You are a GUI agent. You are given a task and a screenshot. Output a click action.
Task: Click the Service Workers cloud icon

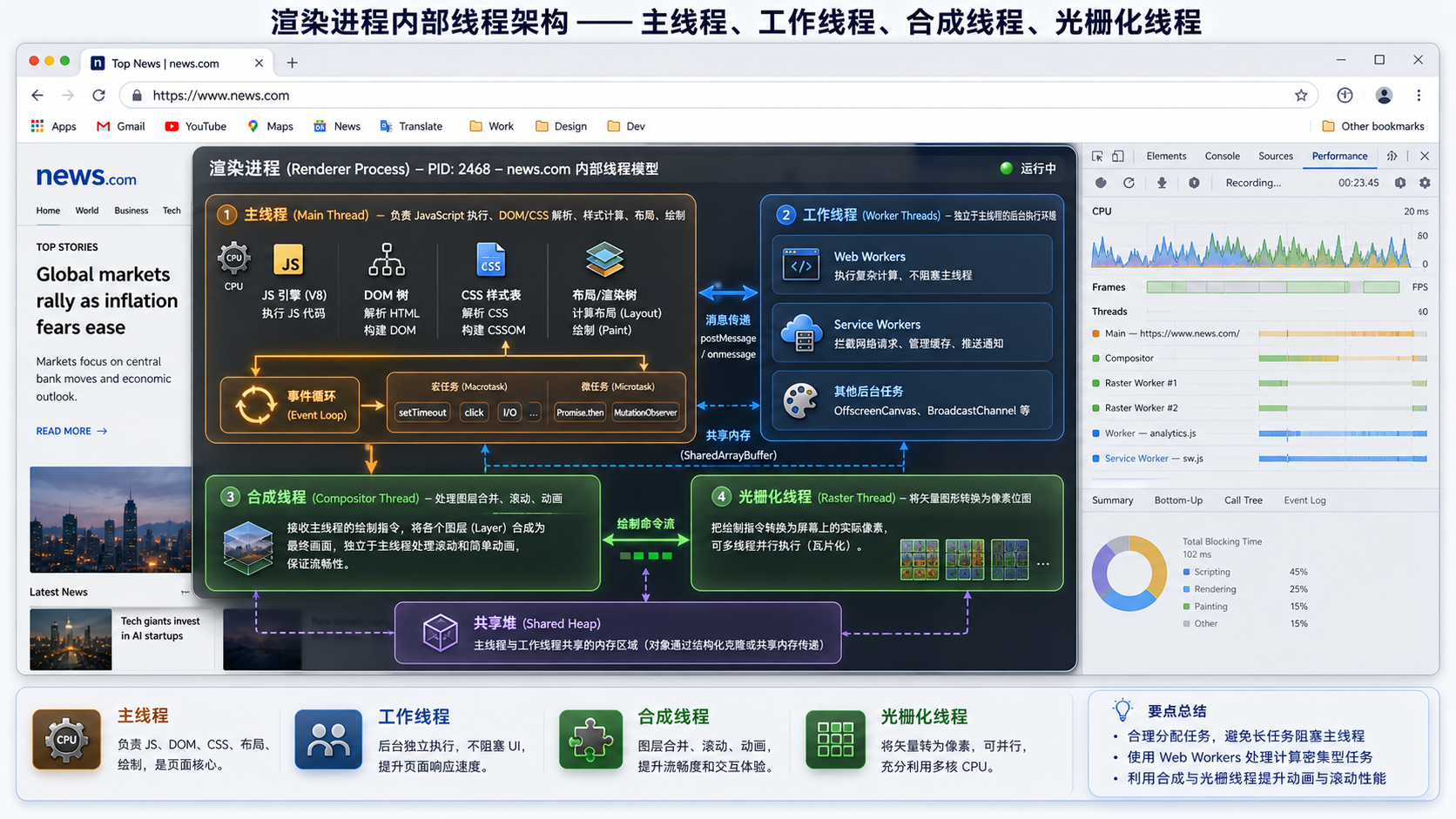[801, 332]
